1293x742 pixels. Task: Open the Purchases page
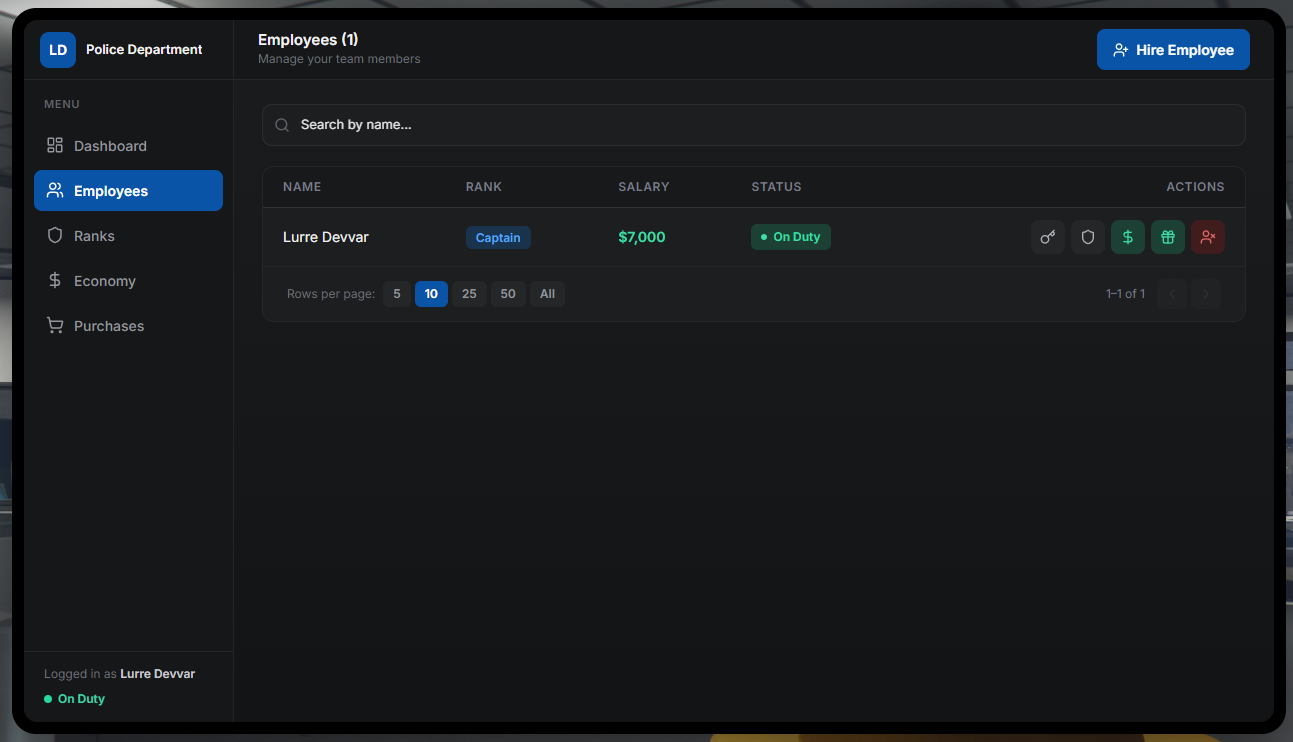coord(128,326)
